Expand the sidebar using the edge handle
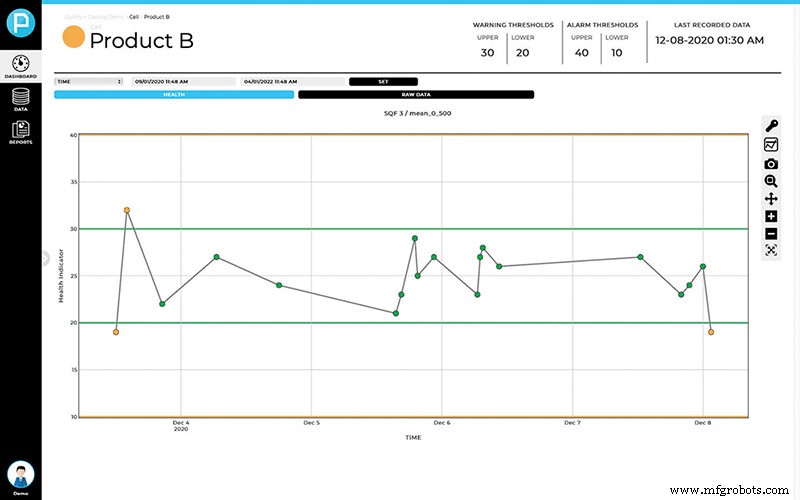The width and height of the screenshot is (800, 500). pyautogui.click(x=45, y=258)
